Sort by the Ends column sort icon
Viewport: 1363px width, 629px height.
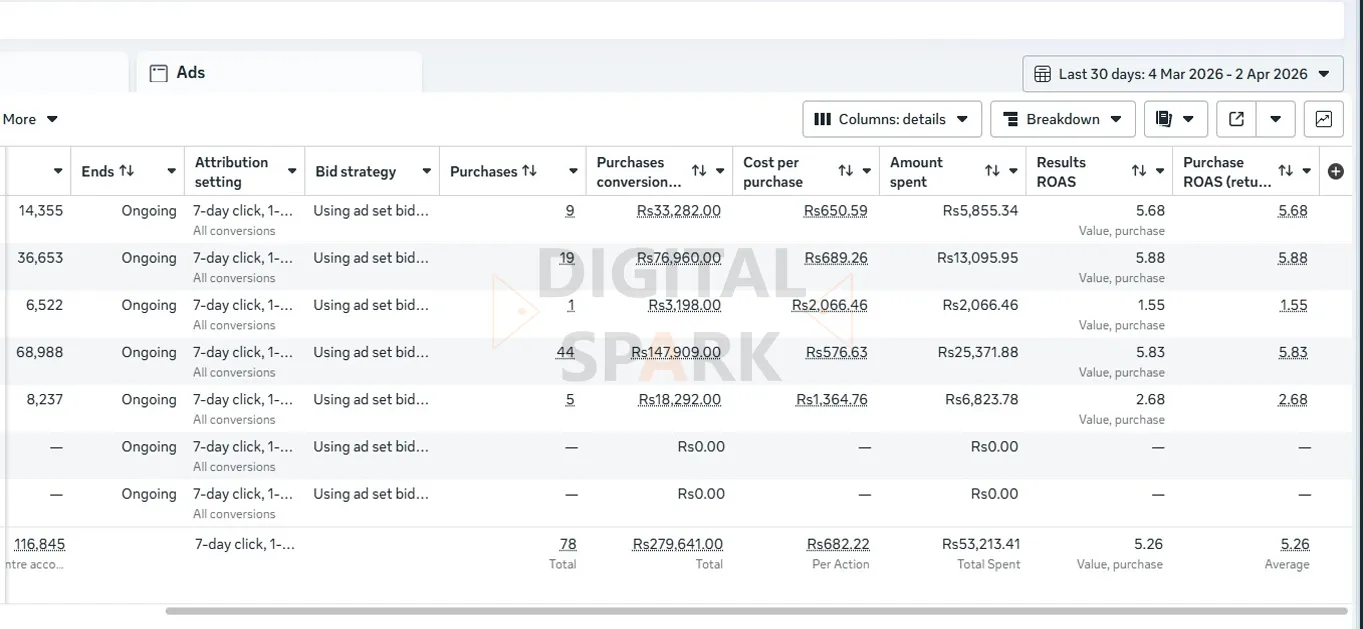127,171
